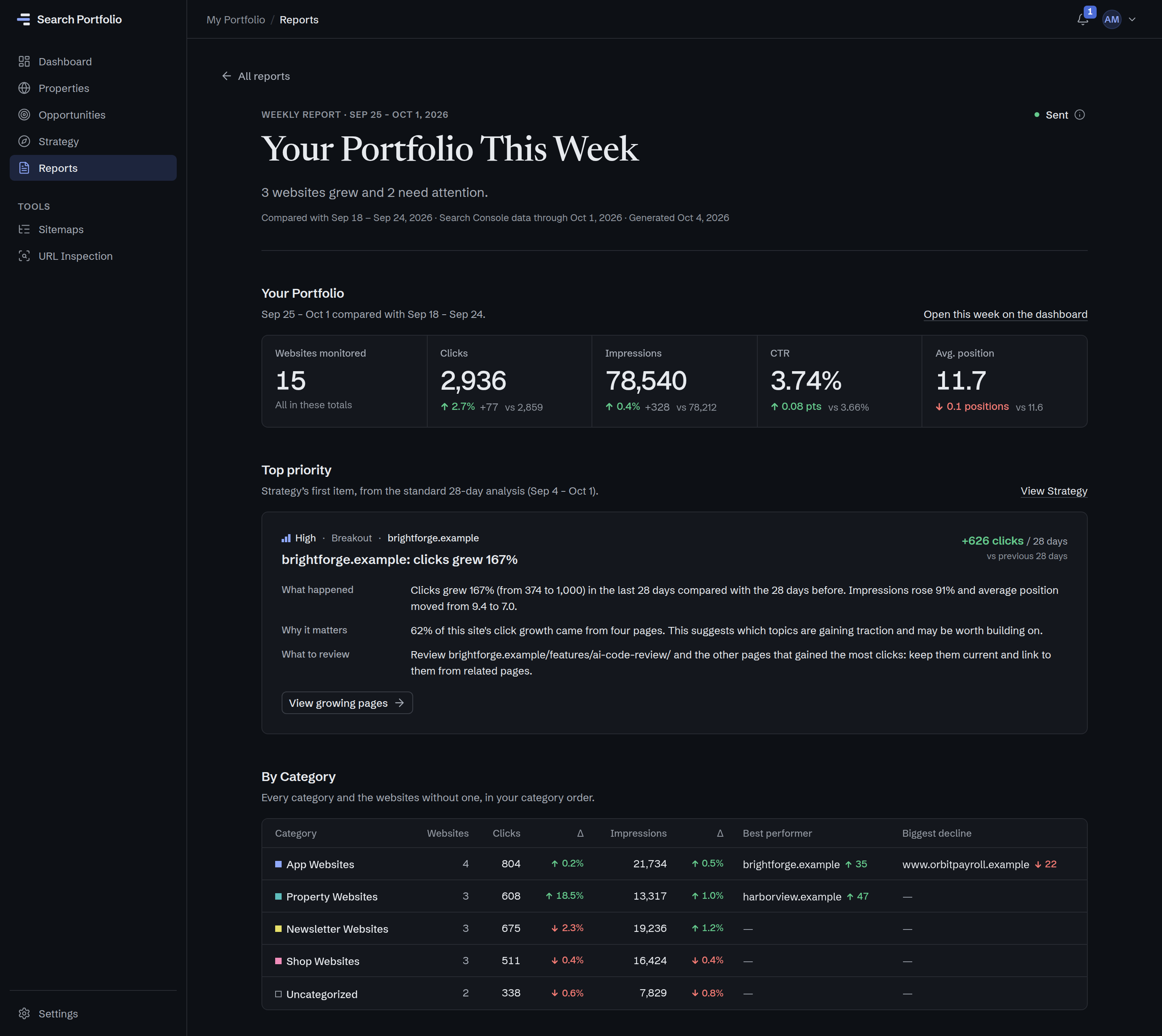Click the Websites monitored value 15
The image size is (1162, 1036).
tap(290, 381)
